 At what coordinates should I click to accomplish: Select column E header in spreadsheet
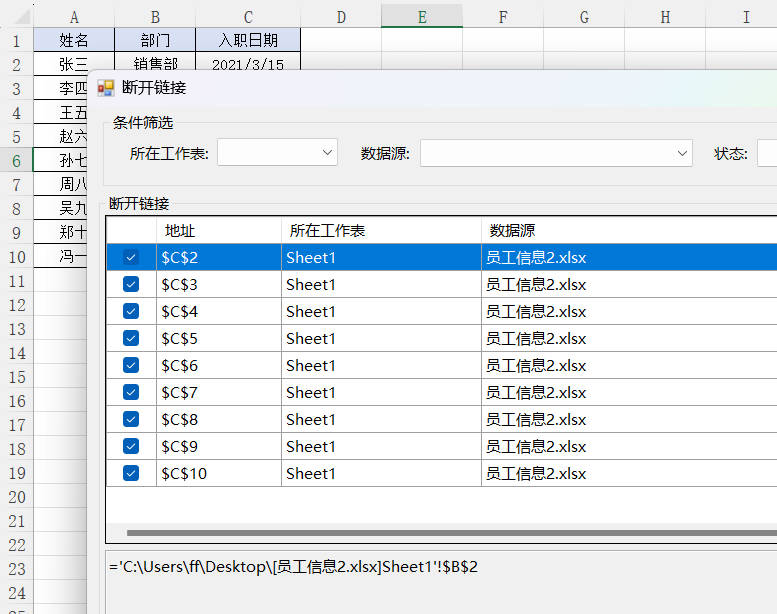coord(422,16)
